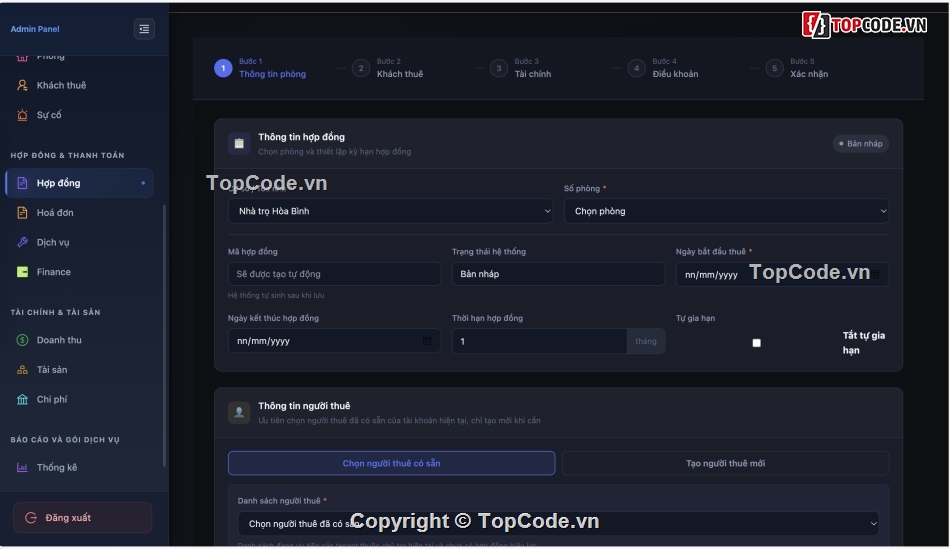The image size is (950, 549).
Task: Click the Ngày bắt đầu thuê date field
Action: pyautogui.click(x=782, y=274)
